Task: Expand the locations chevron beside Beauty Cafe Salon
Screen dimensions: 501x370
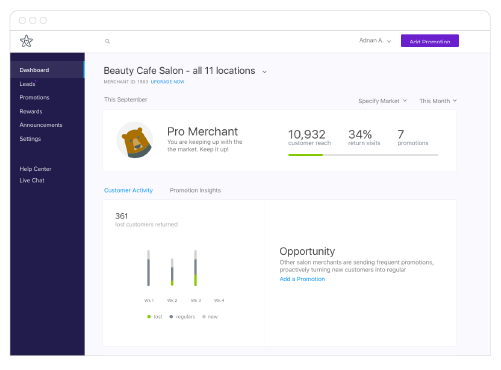Action: click(265, 72)
